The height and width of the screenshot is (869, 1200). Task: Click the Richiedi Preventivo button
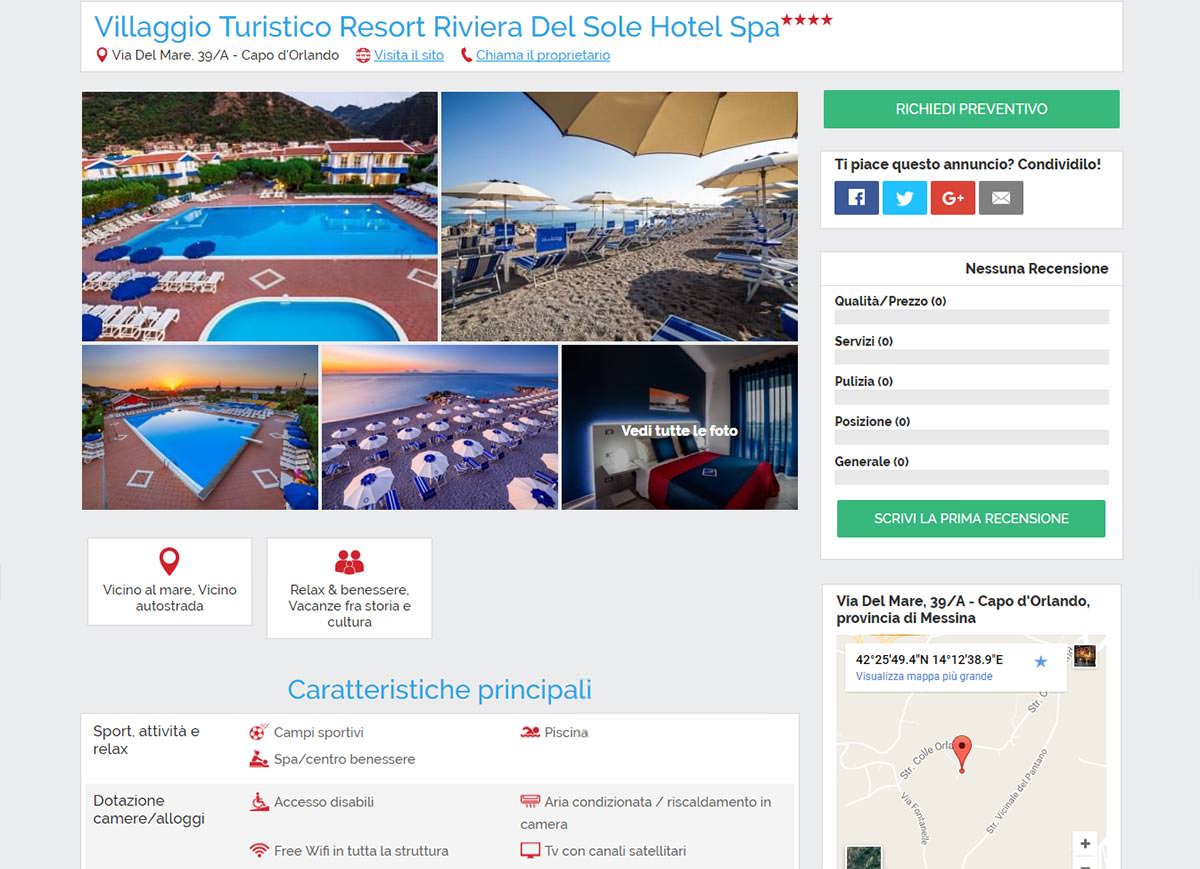(971, 109)
